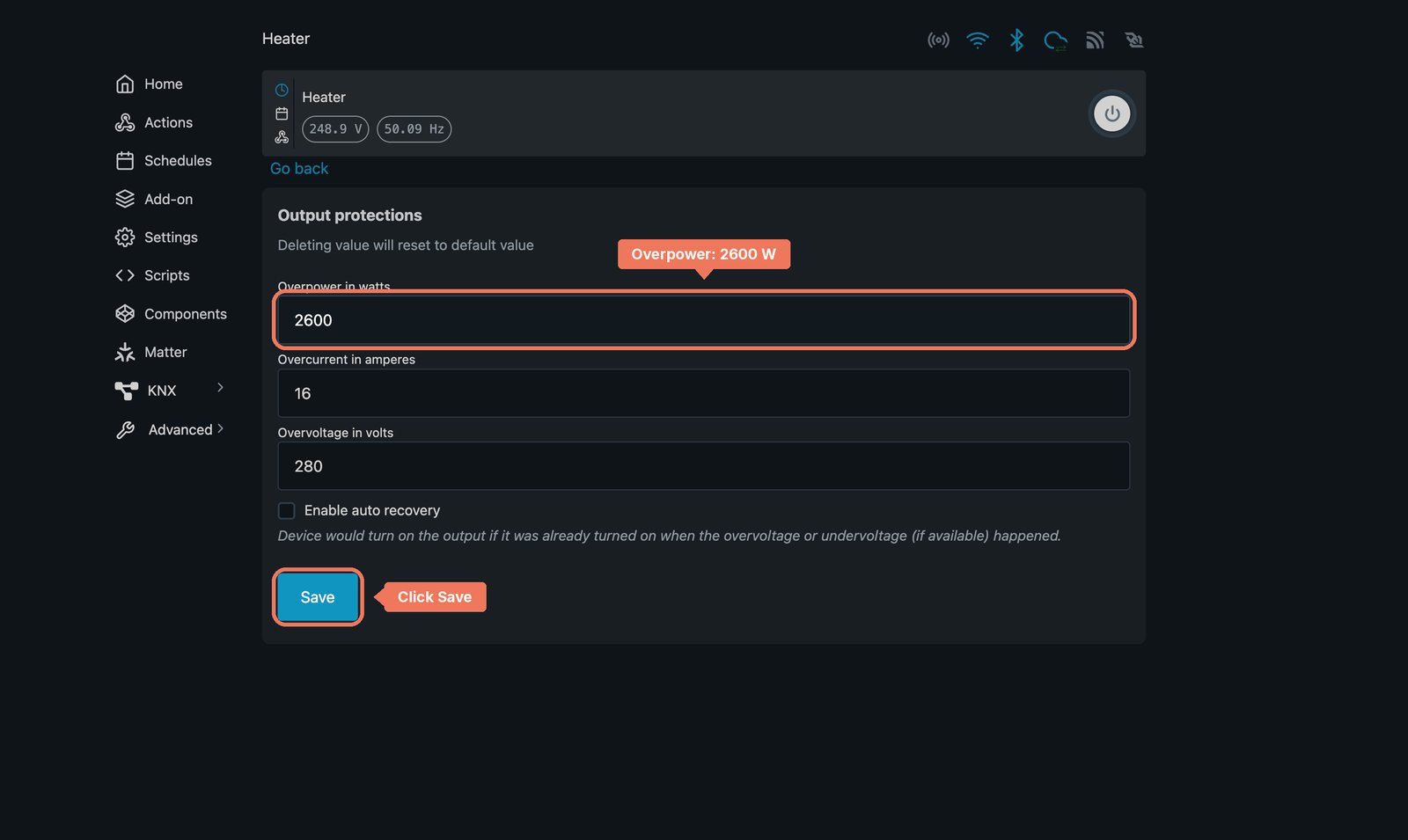This screenshot has height=840, width=1408.
Task: Expand the Advanced submenu chevron
Action: tap(220, 428)
